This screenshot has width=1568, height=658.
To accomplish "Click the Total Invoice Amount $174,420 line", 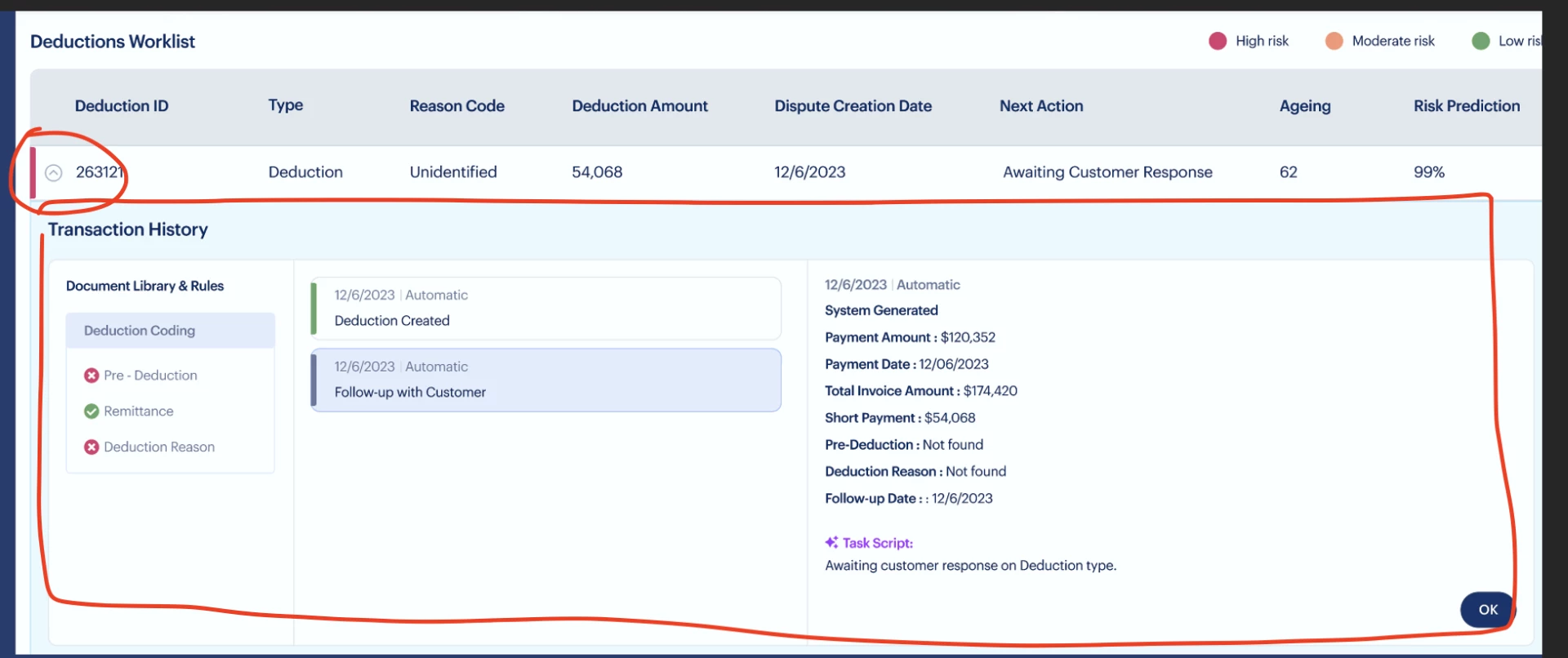I will point(921,391).
